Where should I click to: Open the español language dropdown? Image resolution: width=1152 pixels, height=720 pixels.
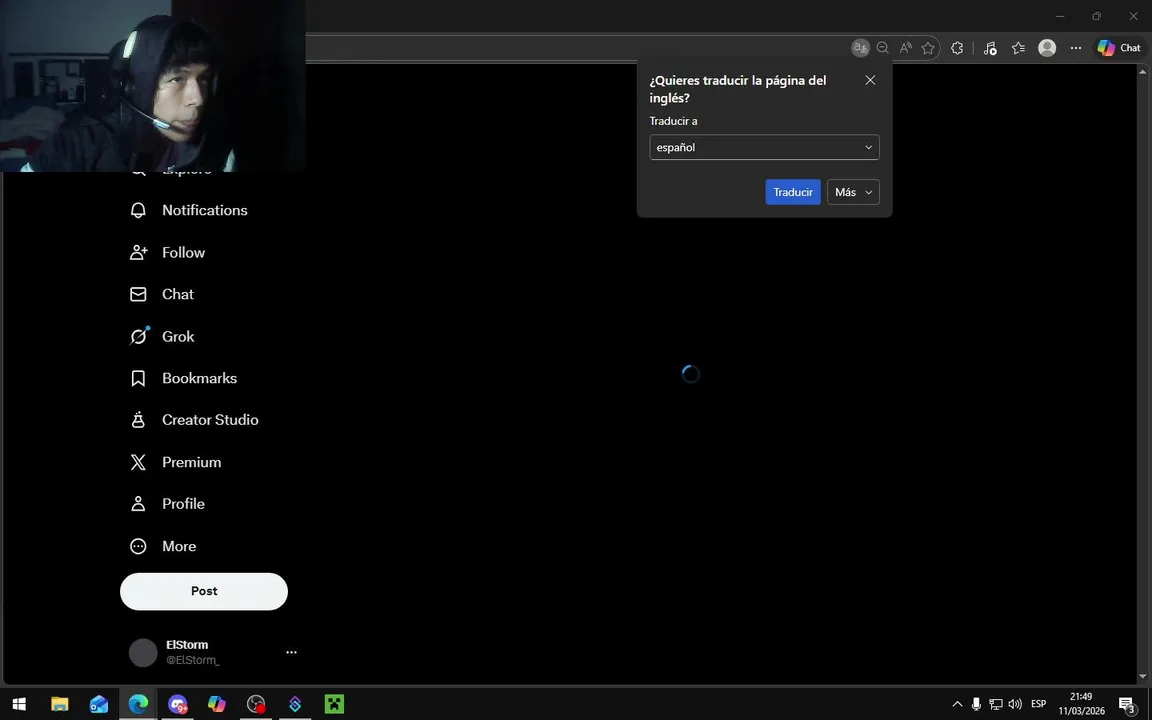click(764, 147)
